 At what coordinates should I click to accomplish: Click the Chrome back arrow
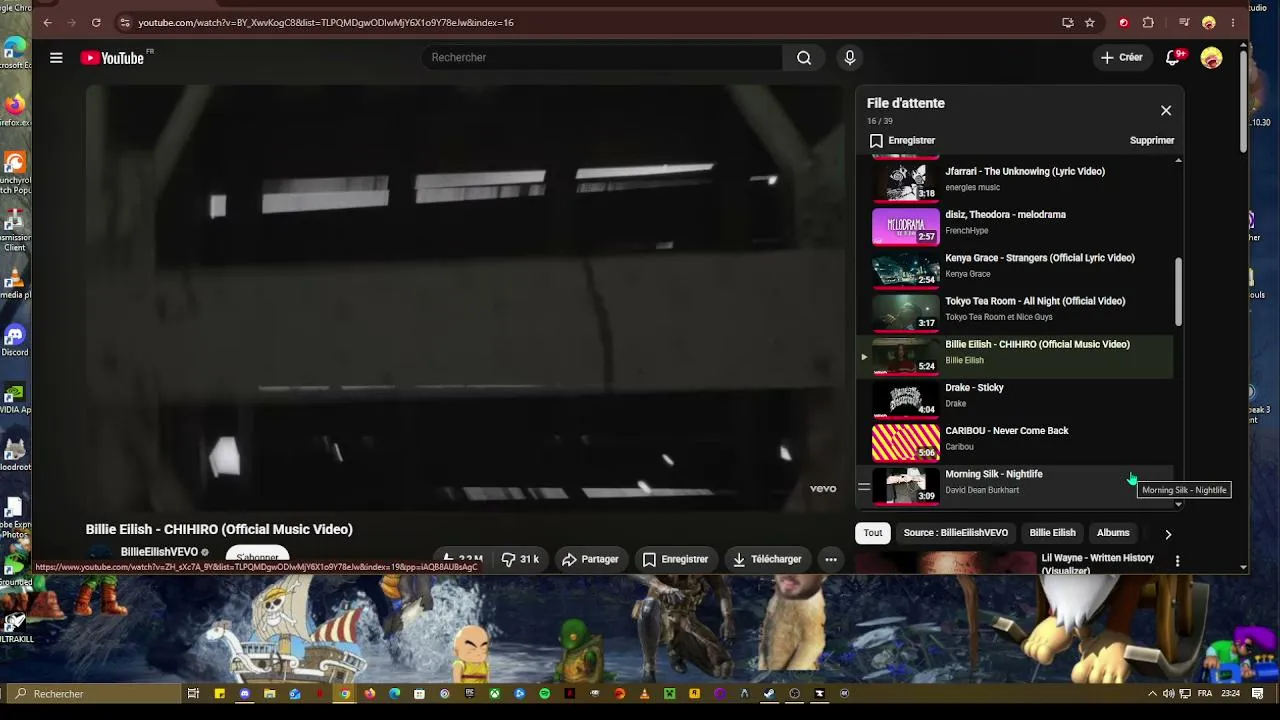[47, 22]
